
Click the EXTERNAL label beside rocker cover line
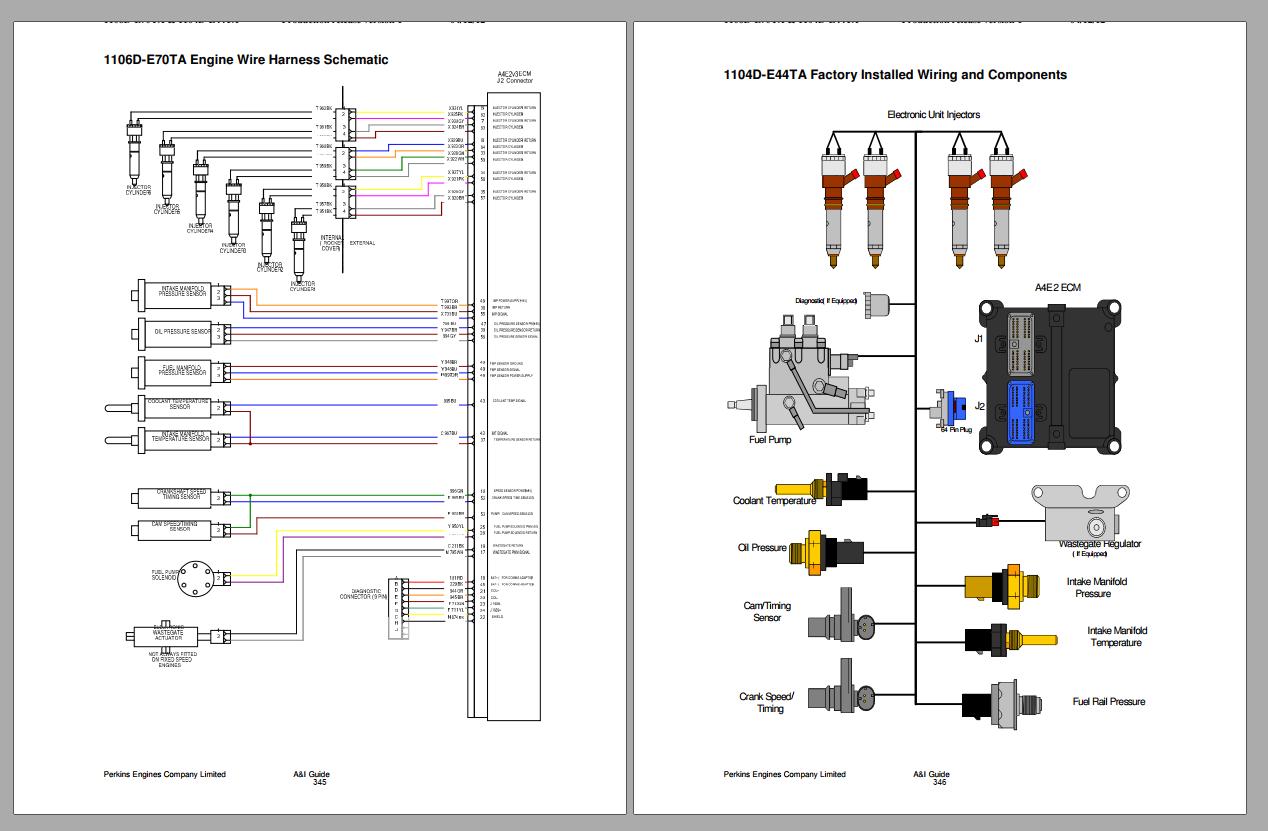click(362, 243)
